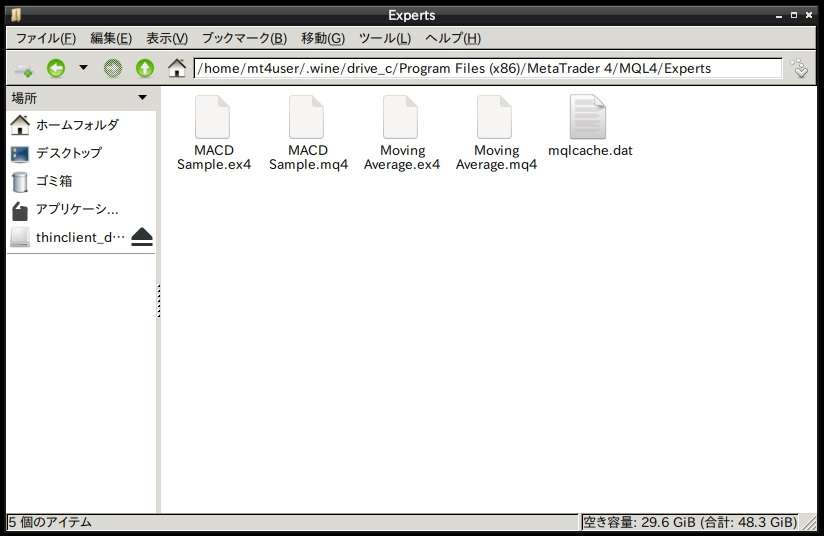The image size is (824, 536).
Task: Maximize the Experts window
Action: pyautogui.click(x=794, y=15)
